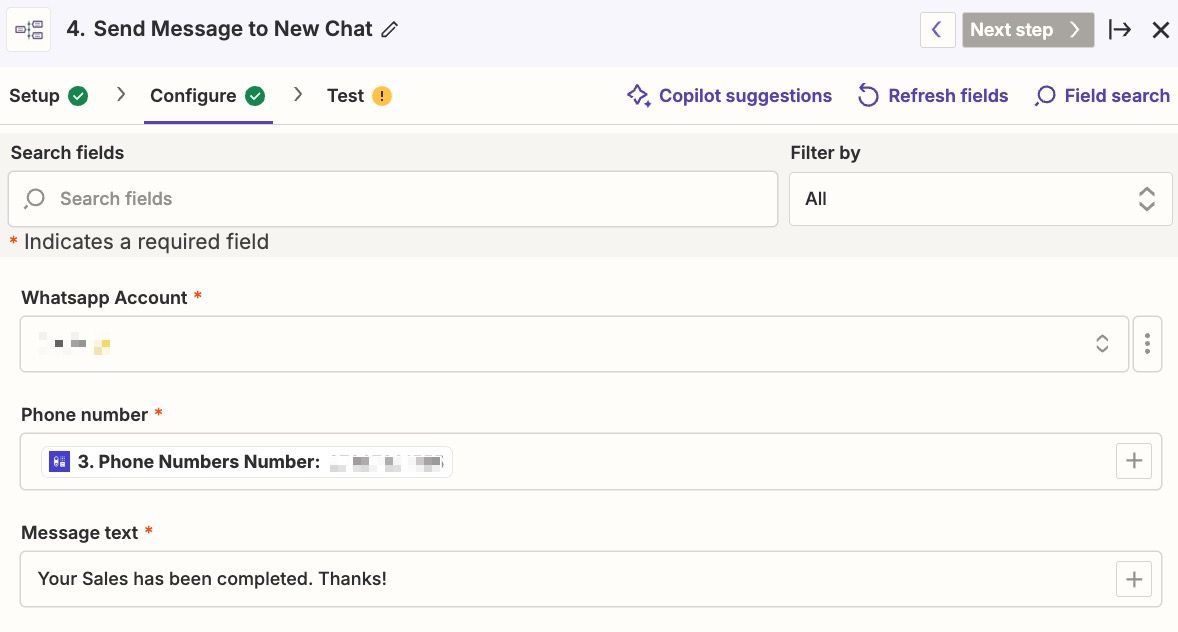Click the Phone number label

[84, 415]
